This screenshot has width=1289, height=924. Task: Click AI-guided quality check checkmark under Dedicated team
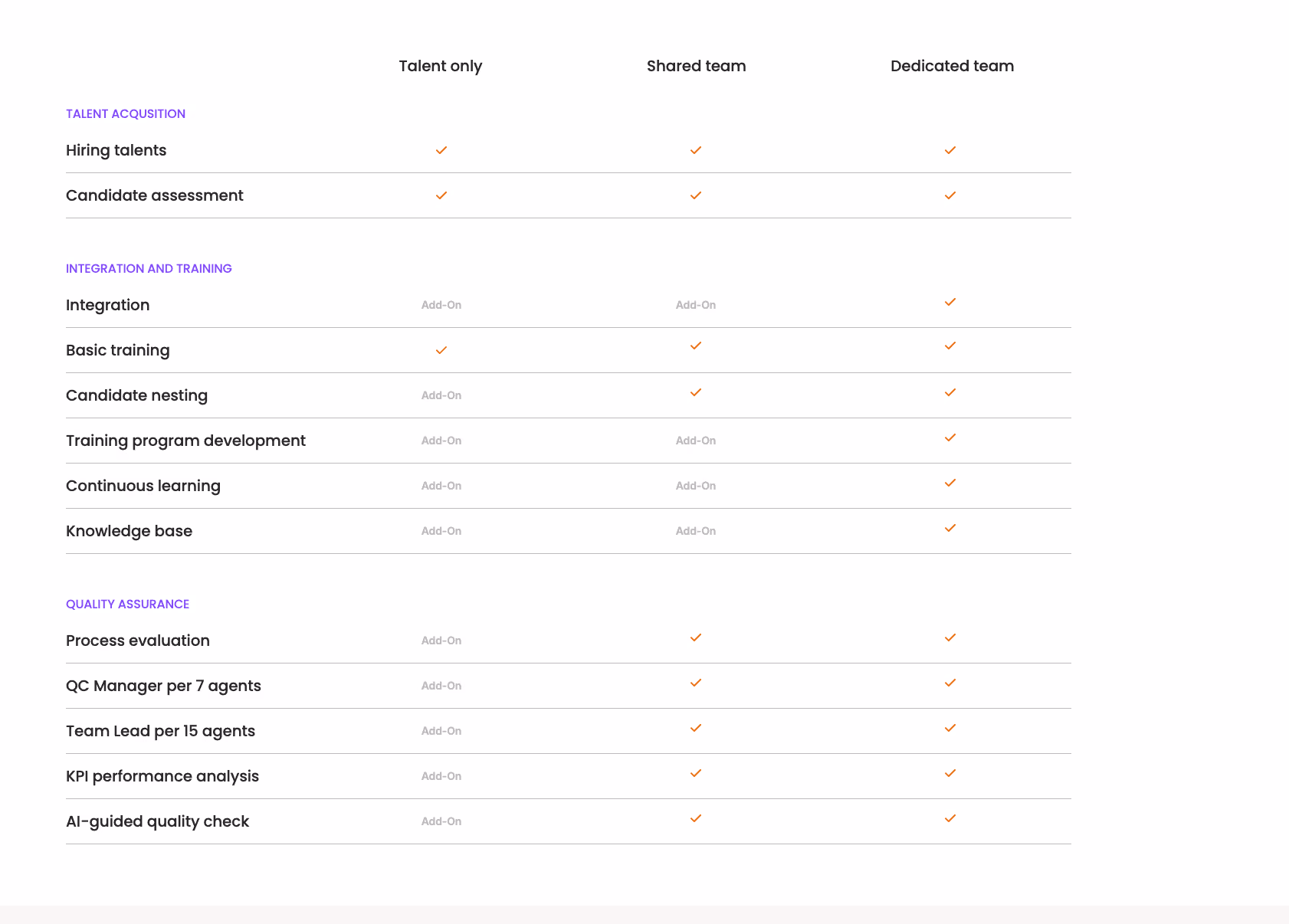[x=950, y=818]
